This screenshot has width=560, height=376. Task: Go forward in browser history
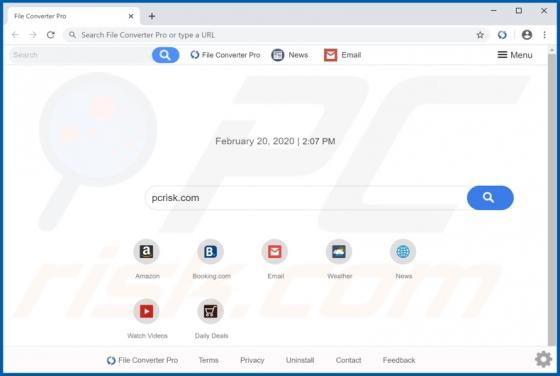point(33,35)
